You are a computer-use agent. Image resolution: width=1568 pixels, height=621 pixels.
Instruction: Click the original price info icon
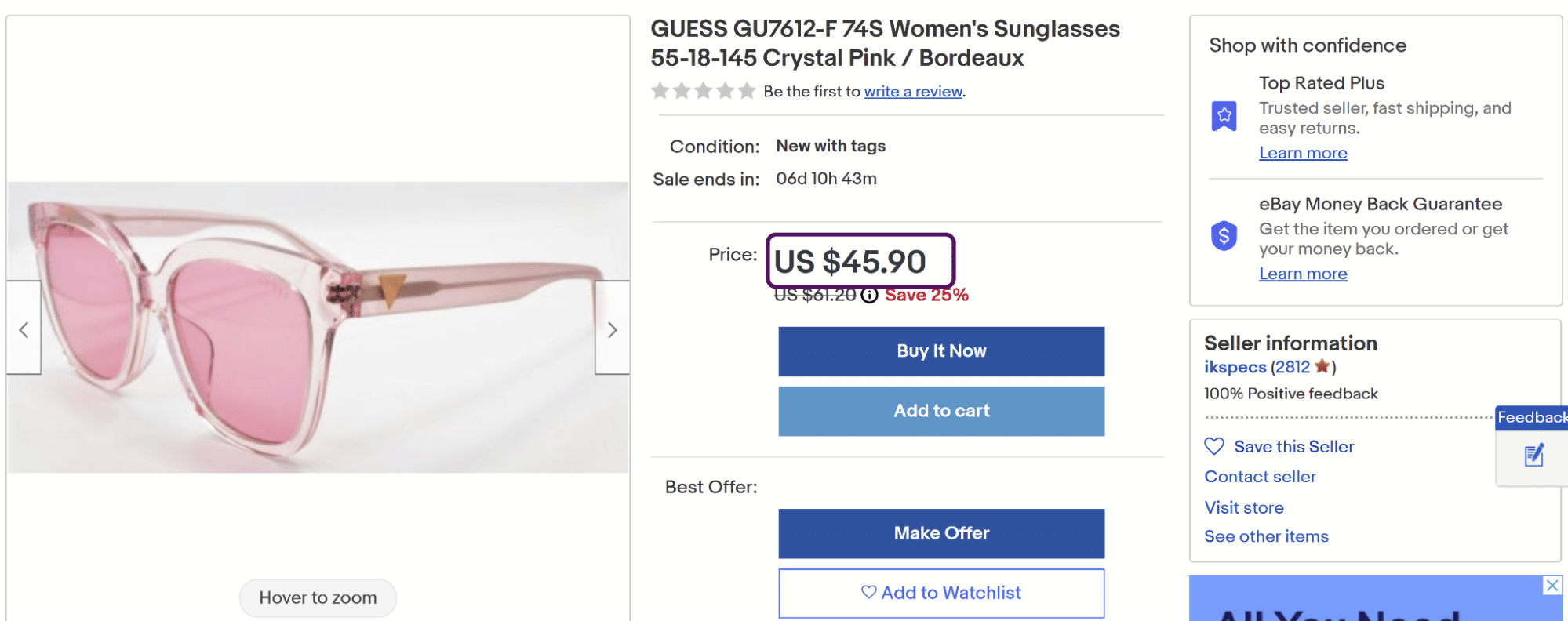coord(869,295)
